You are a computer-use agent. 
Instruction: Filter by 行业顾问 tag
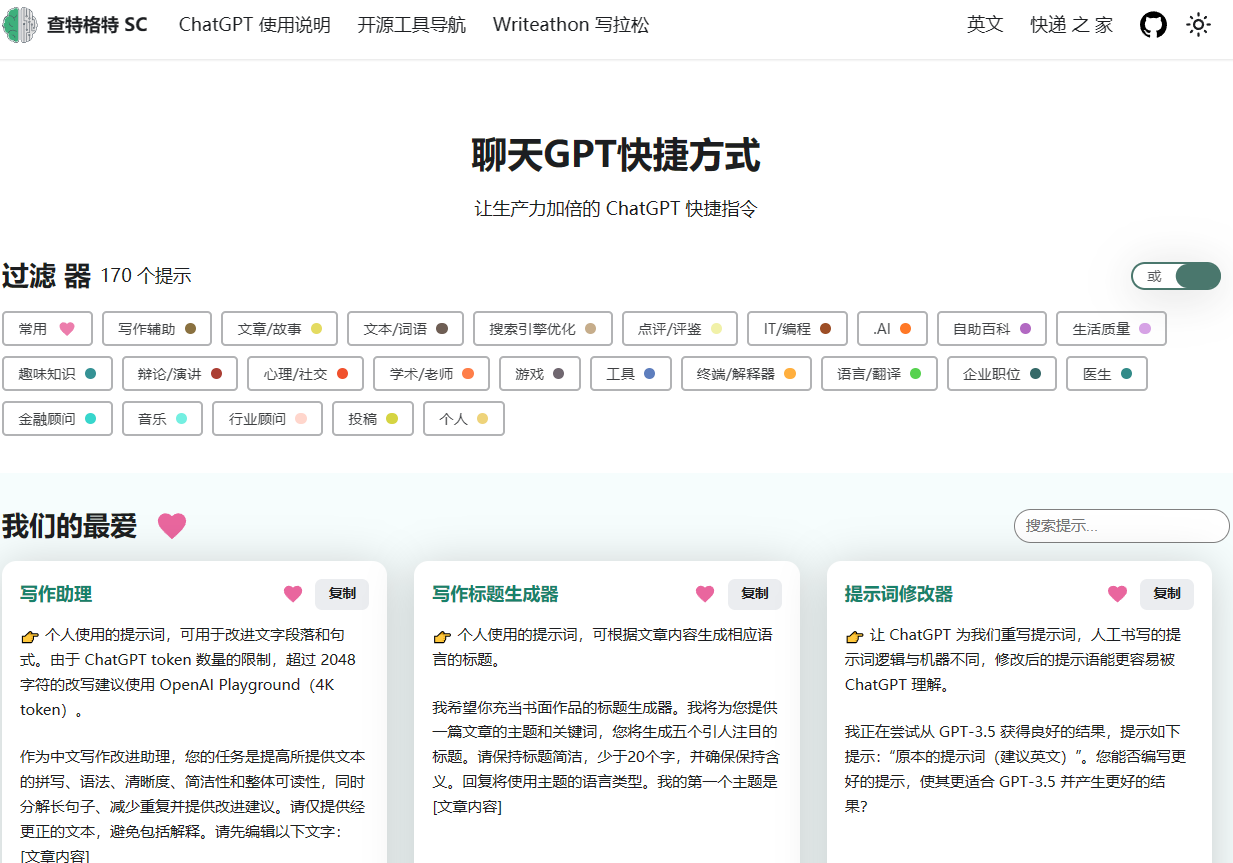click(267, 418)
